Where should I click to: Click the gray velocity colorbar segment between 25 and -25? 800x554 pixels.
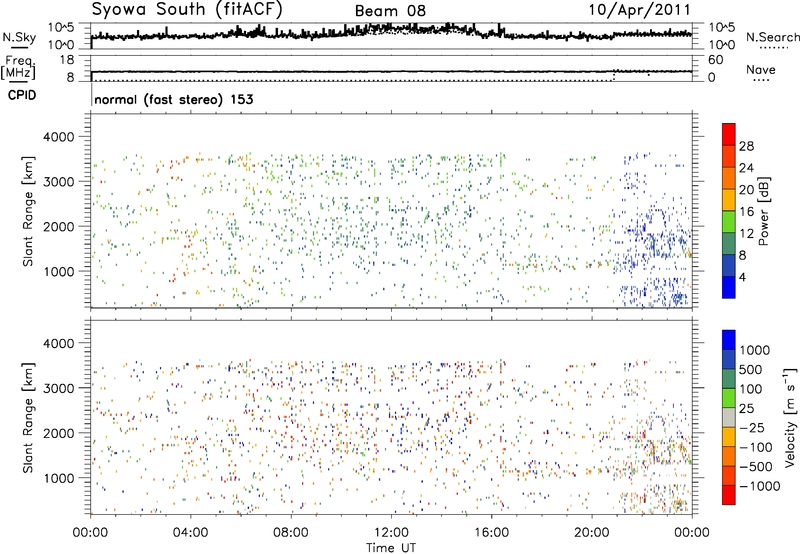pos(729,418)
